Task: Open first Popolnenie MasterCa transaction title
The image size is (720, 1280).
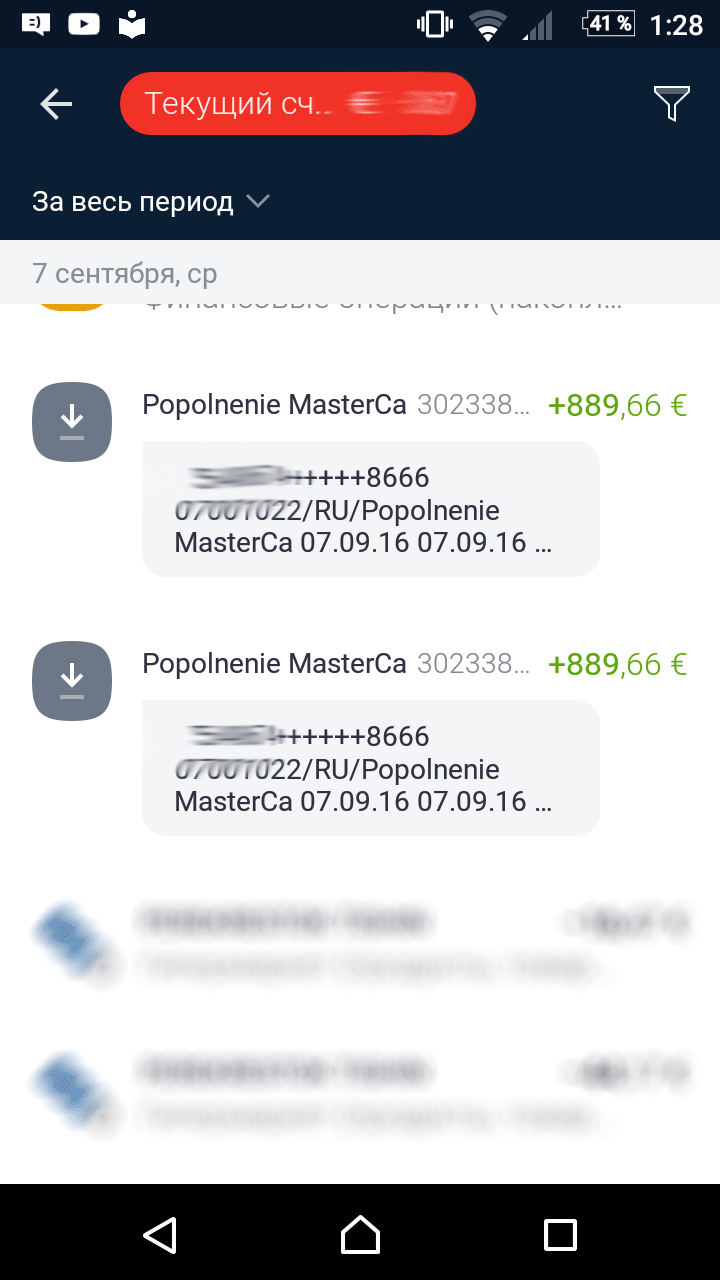Action: pos(274,405)
